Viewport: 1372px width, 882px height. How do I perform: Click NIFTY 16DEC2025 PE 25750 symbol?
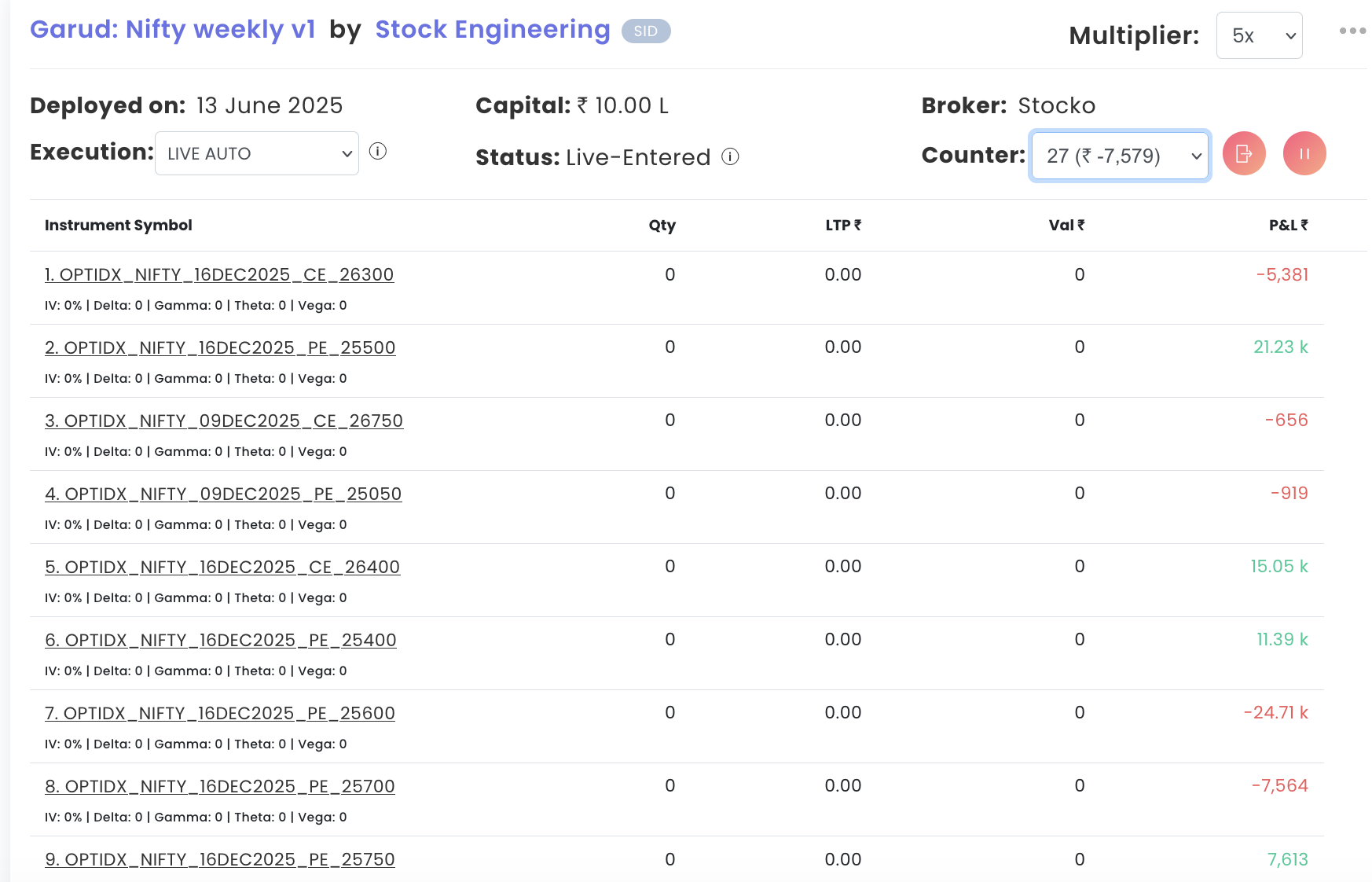[x=220, y=860]
